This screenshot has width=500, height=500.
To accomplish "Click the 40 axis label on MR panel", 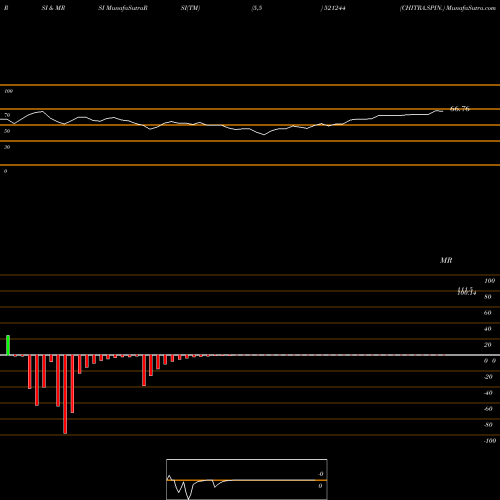I will [488, 329].
